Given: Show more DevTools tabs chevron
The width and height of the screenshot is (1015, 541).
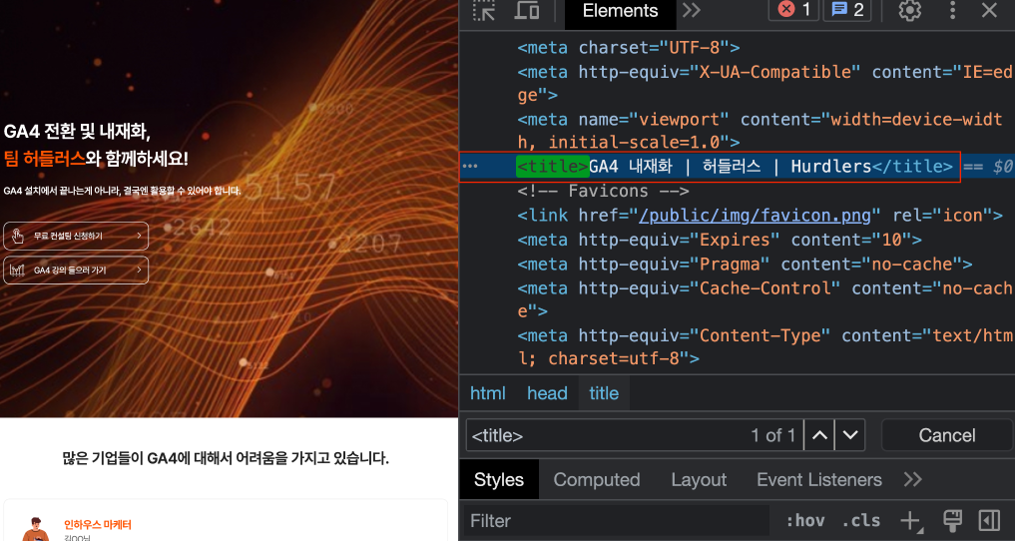Looking at the screenshot, I should (x=691, y=11).
